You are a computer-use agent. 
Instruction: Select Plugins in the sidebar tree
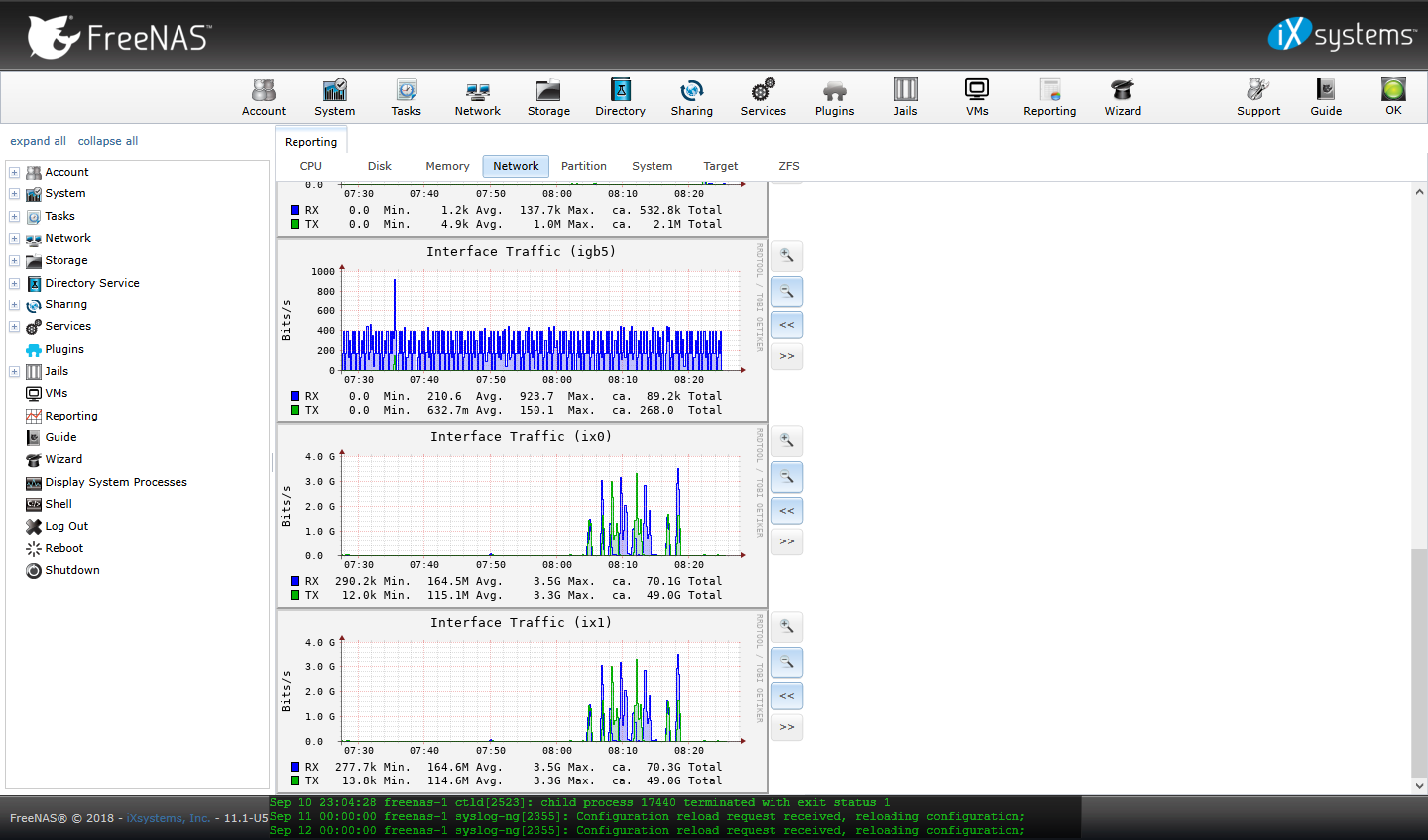coord(64,349)
